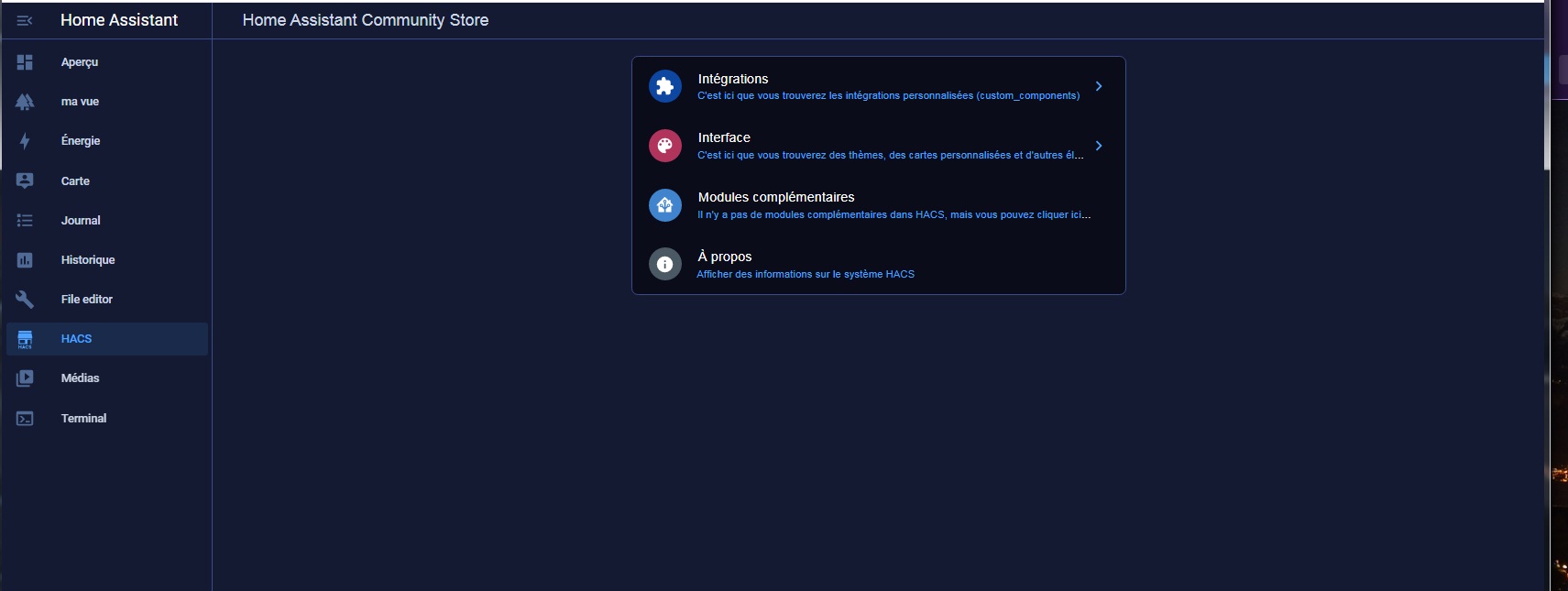Image resolution: width=1568 pixels, height=591 pixels.
Task: Expand Intégrations with its chevron arrow
Action: [1099, 86]
